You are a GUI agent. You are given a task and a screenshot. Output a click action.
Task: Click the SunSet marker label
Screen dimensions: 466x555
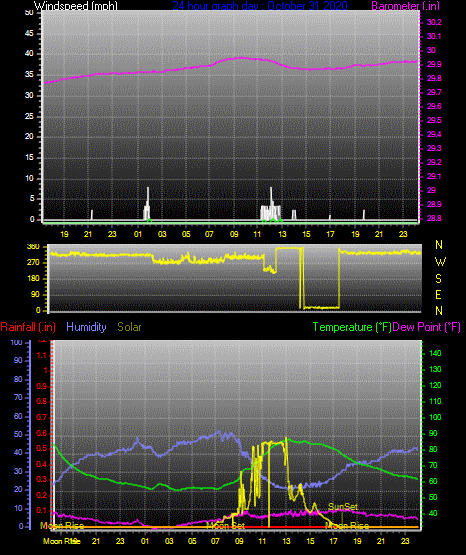pos(343,507)
